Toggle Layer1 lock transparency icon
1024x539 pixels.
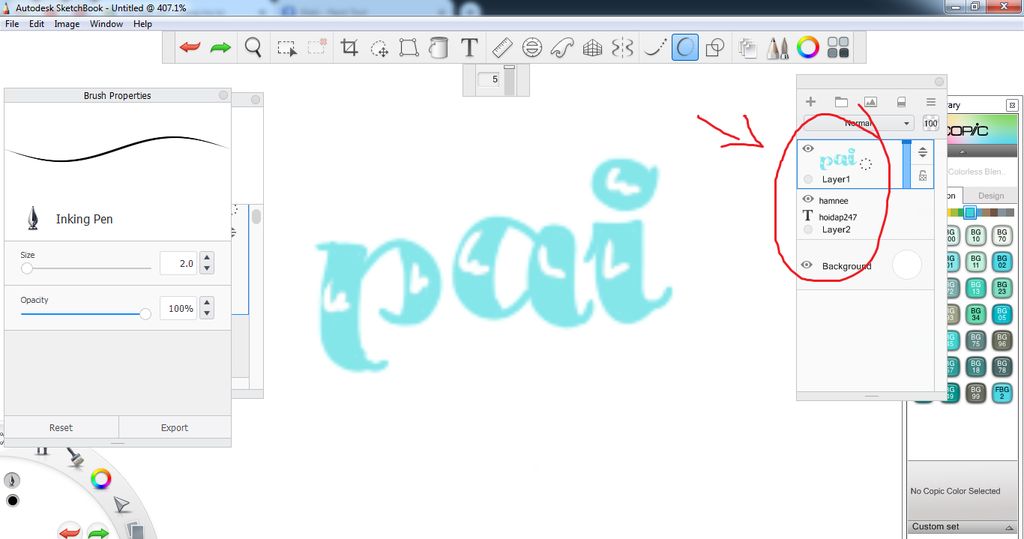click(923, 175)
